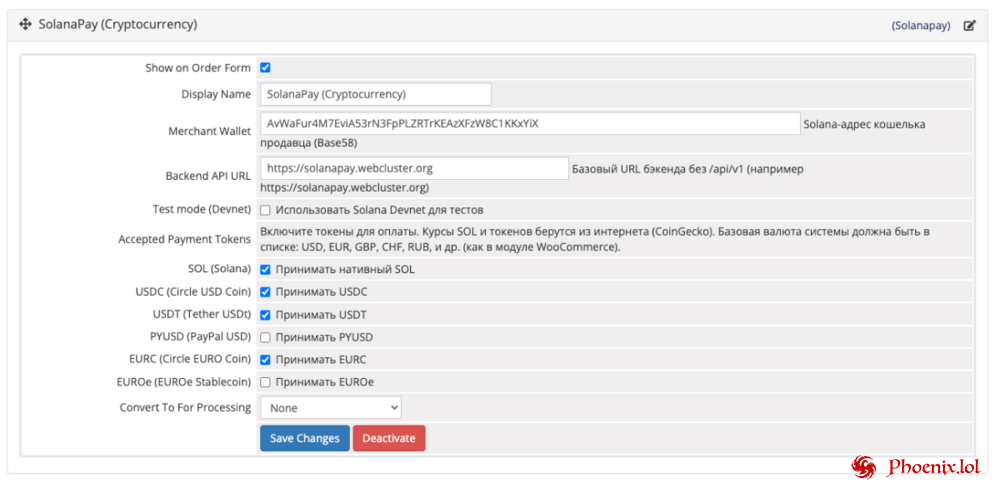Click the Deactivate button
Screen dimensions: 1000x483
point(389,438)
